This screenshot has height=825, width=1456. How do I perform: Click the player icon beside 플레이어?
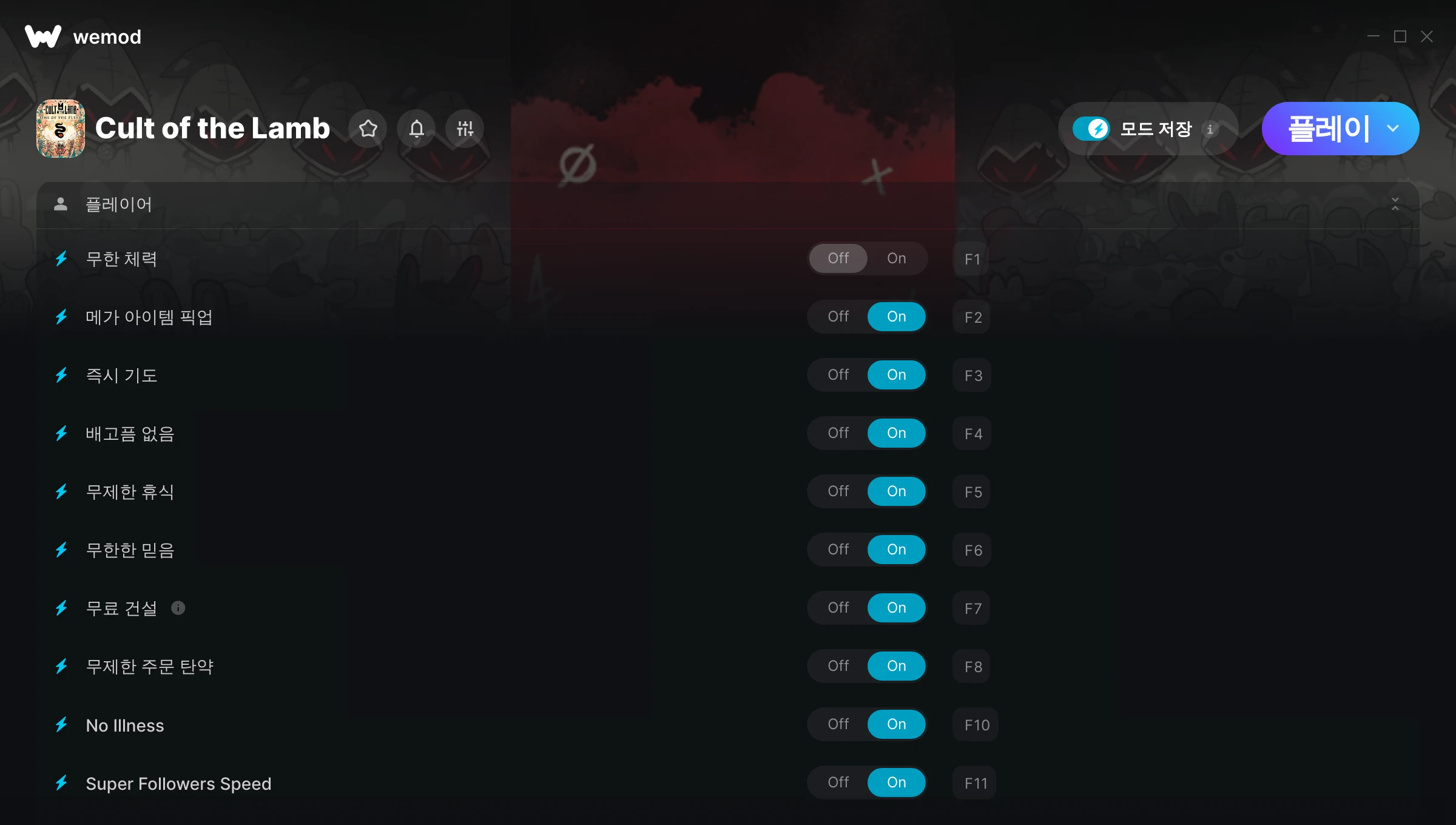click(61, 204)
